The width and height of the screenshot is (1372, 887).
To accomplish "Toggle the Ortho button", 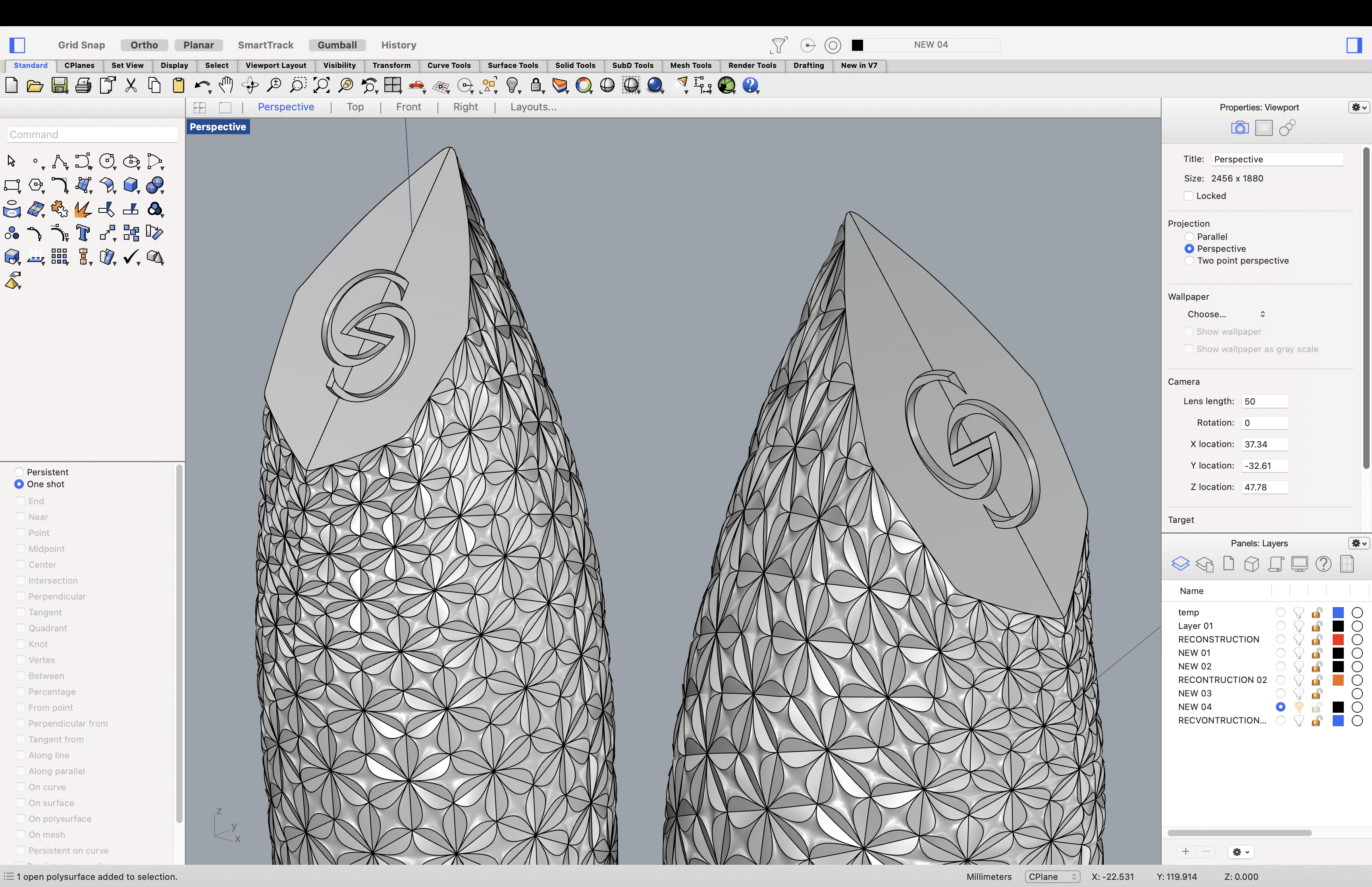I will click(x=144, y=45).
